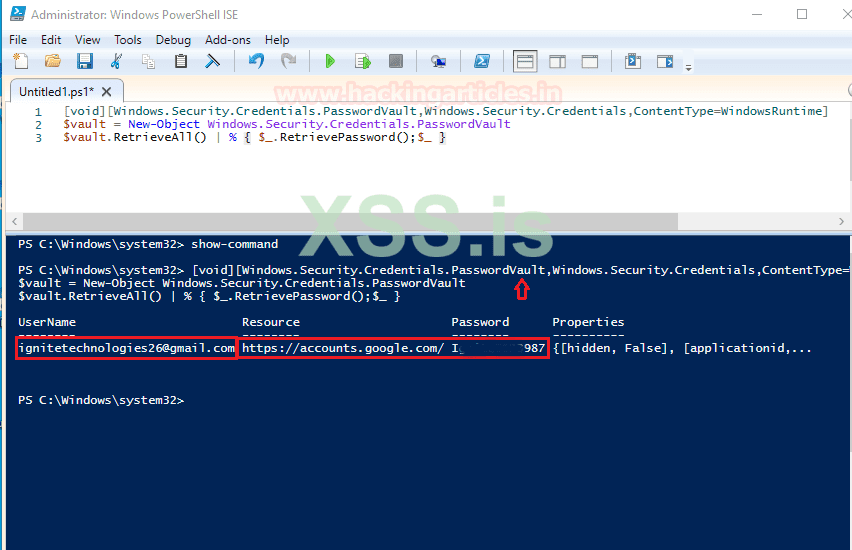Viewport: 852px width, 550px height.
Task: Open the Edit menu
Action: [51, 40]
